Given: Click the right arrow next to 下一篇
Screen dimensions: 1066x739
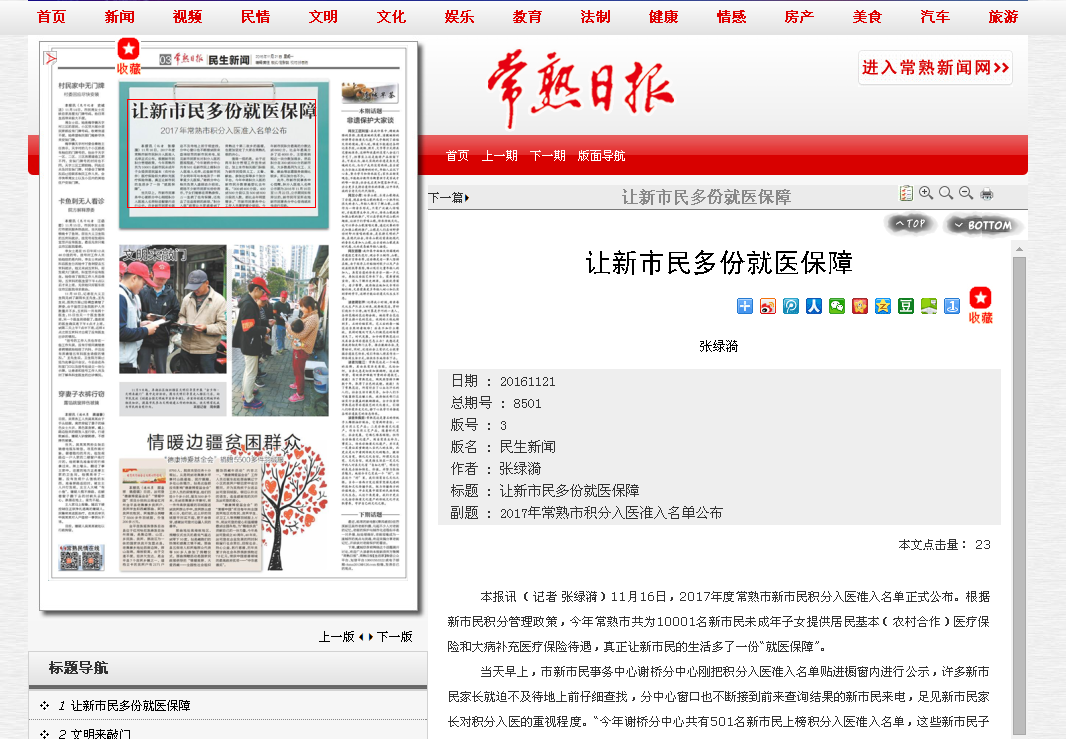Looking at the screenshot, I should tap(467, 198).
